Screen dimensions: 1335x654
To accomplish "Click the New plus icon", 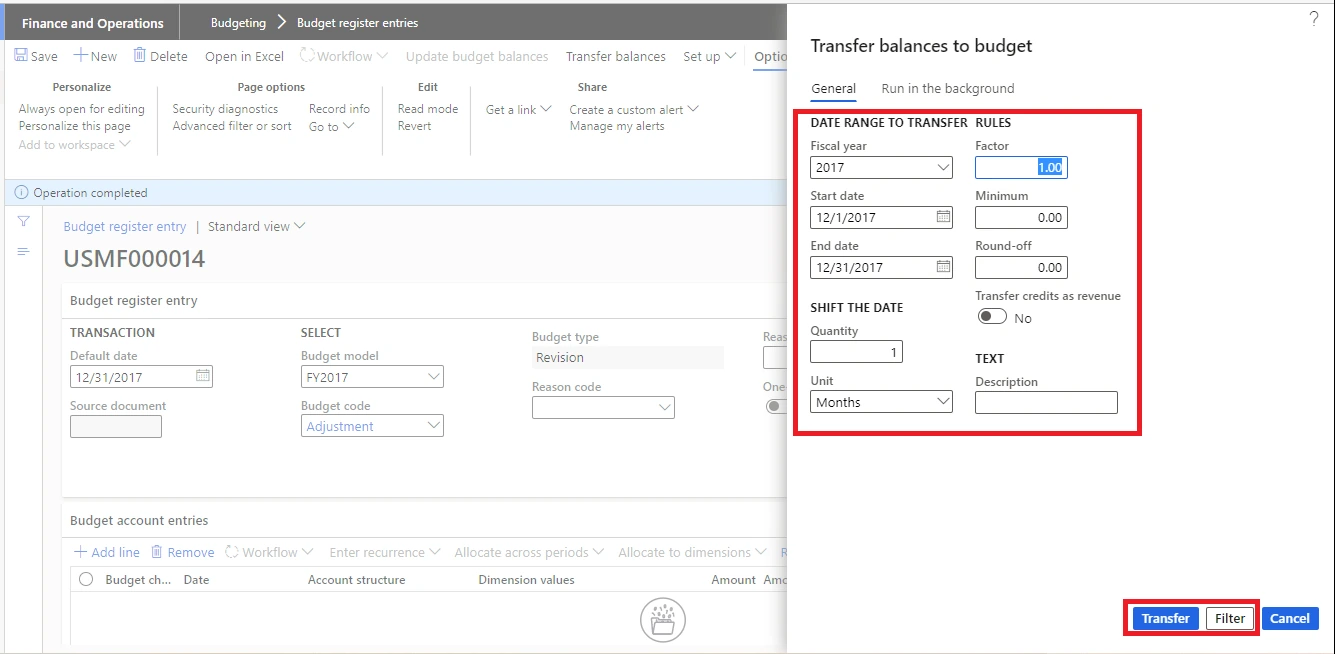I will pos(81,56).
